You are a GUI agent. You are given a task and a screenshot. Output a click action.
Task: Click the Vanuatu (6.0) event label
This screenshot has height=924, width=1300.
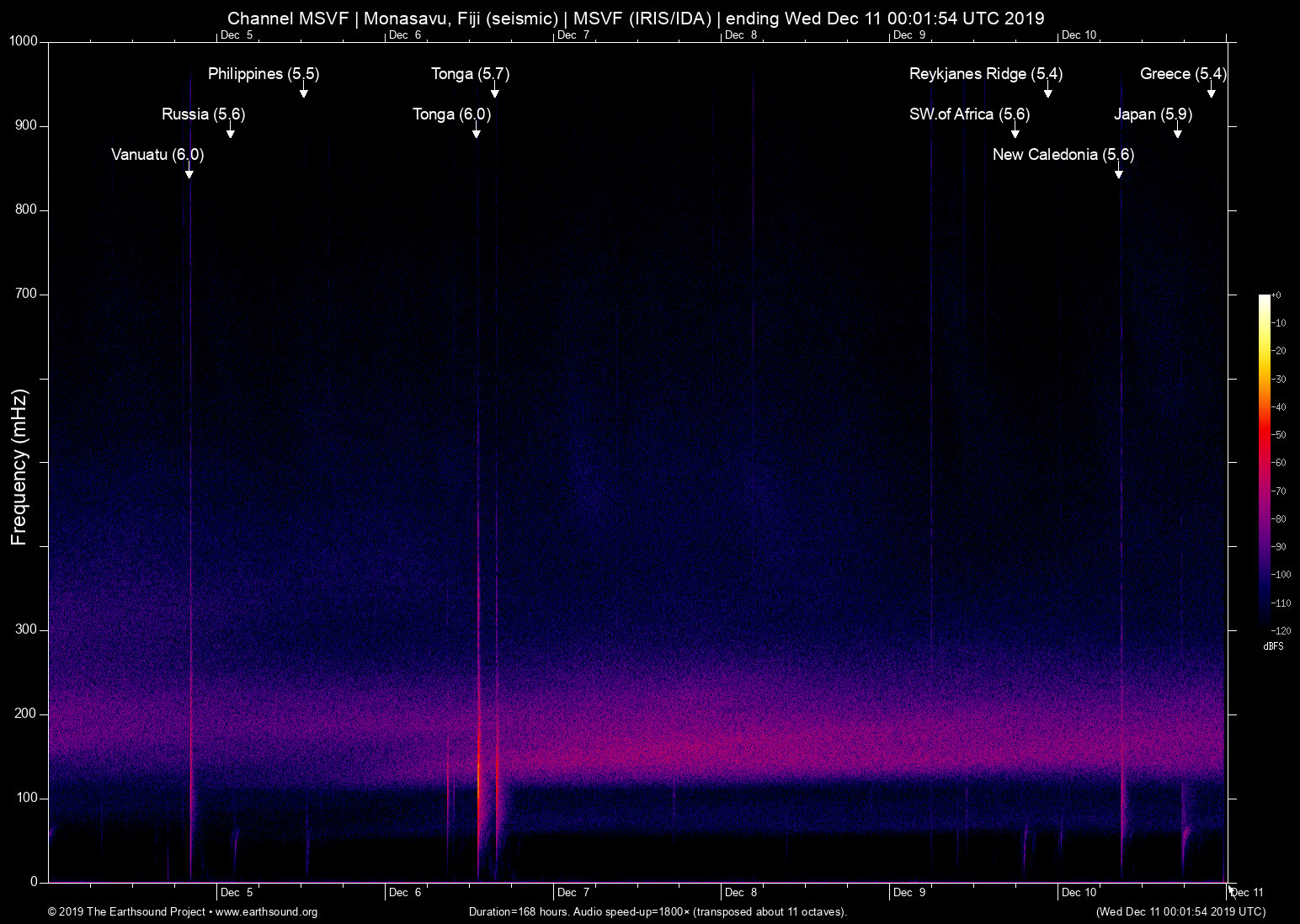157,155
